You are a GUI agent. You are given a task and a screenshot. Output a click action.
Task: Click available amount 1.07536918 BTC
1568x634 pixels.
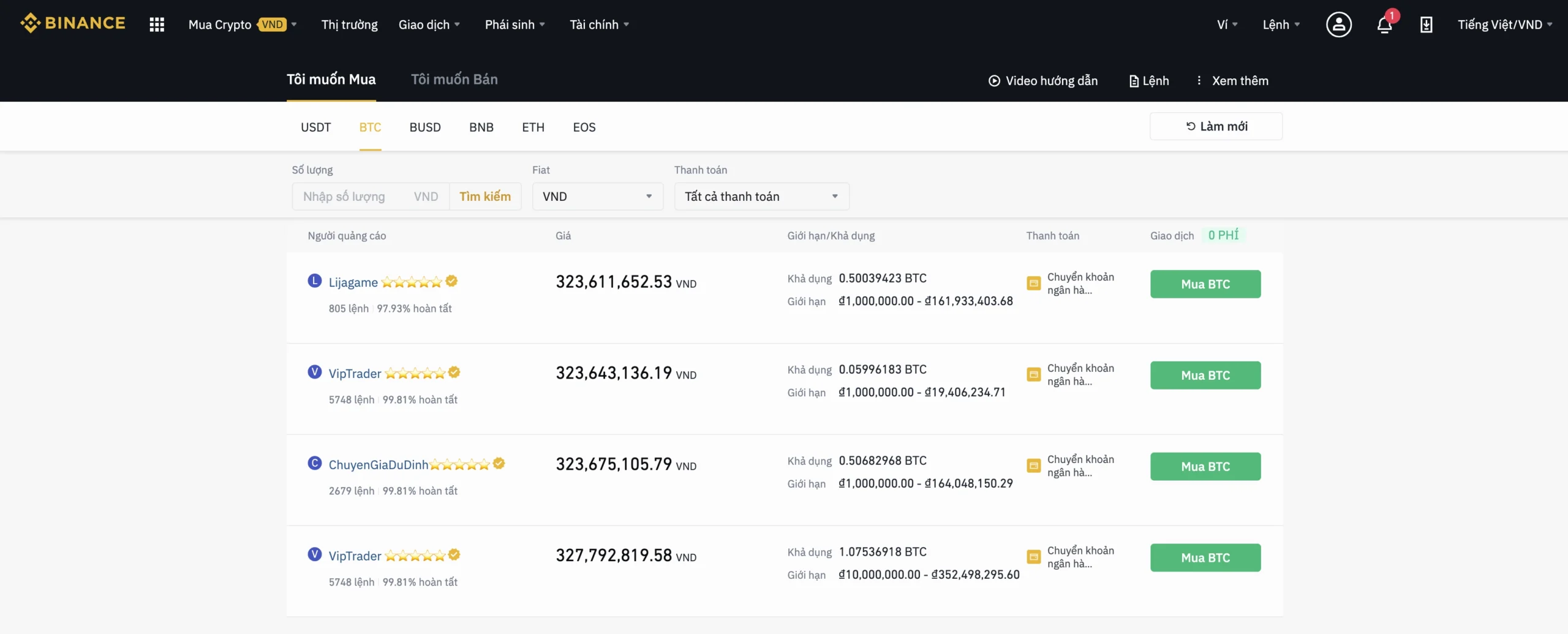[x=883, y=552]
